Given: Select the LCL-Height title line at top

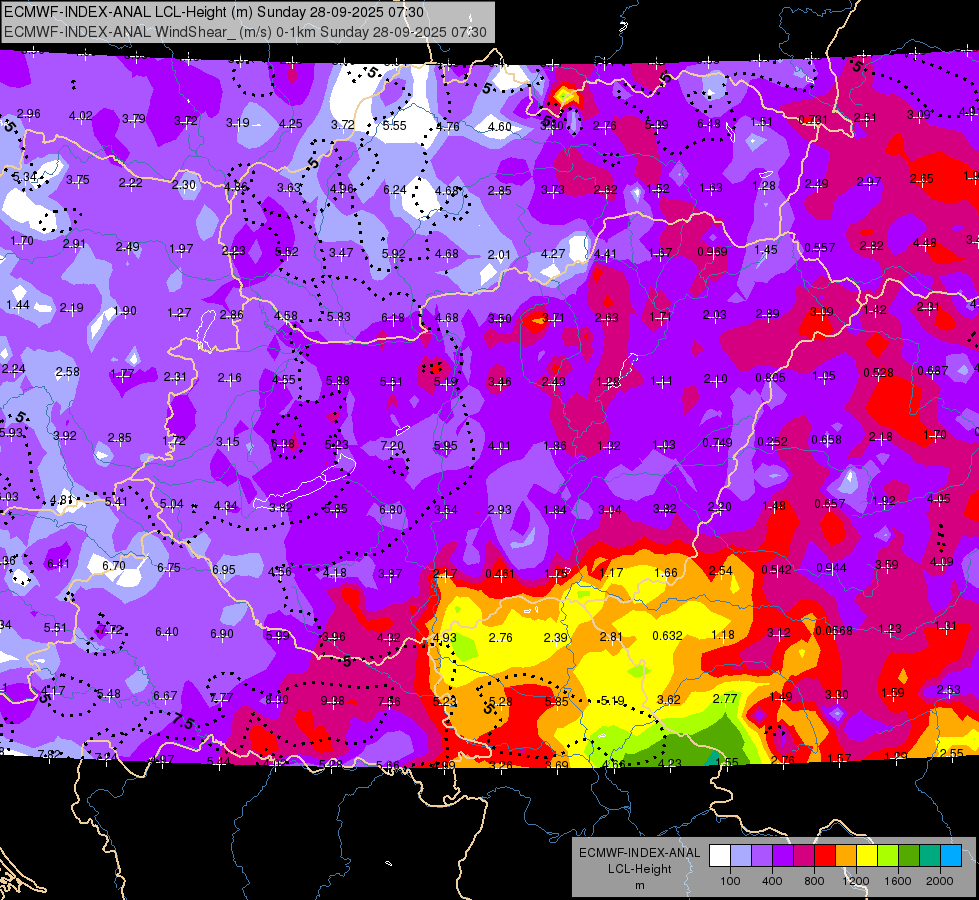Looking at the screenshot, I should point(214,12).
